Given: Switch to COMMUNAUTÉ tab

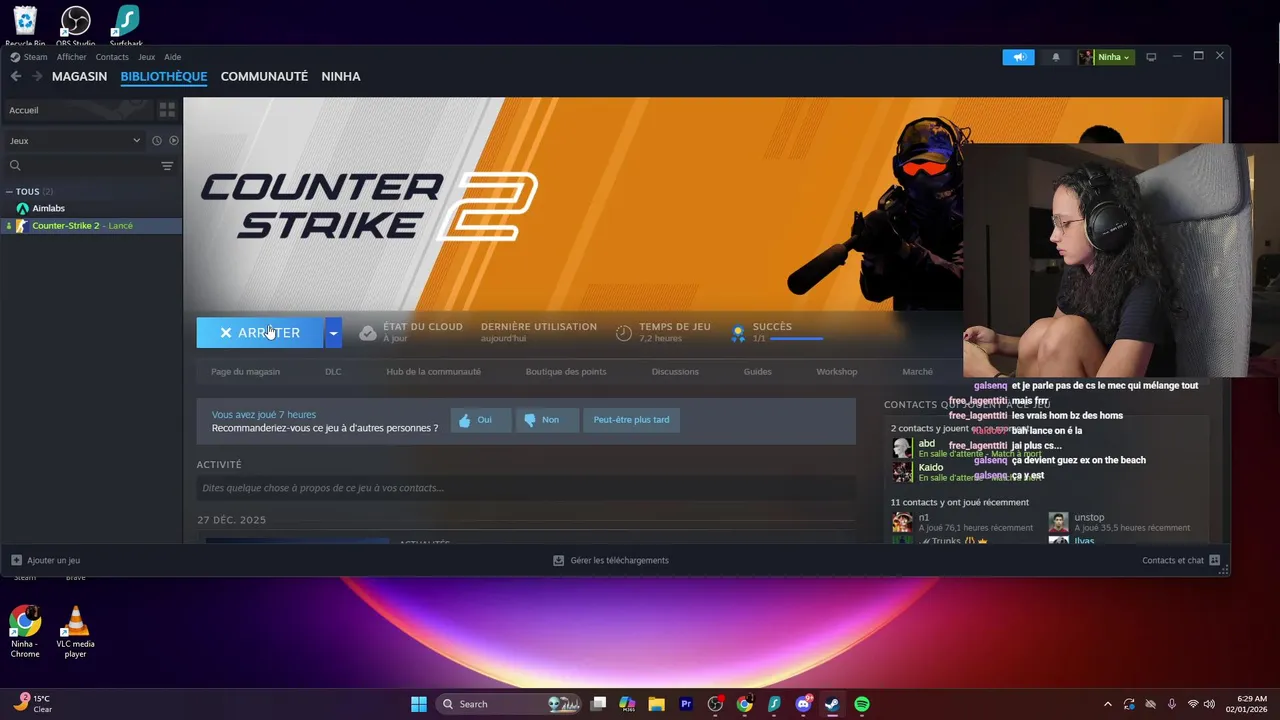Looking at the screenshot, I should (x=264, y=76).
